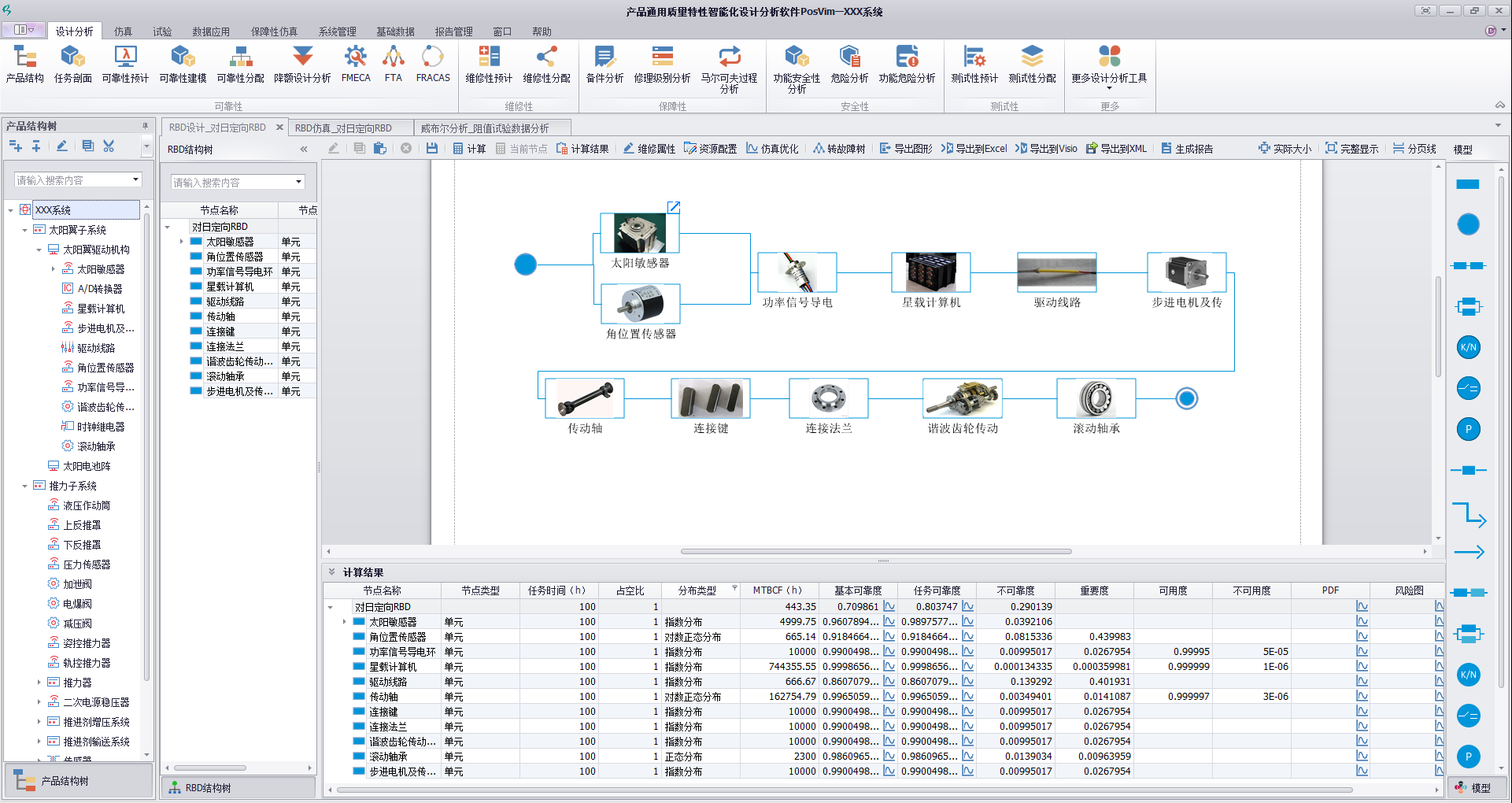The image size is (1512, 803).
Task: Select 星载计算机 in 产品结构树
Action: (100, 309)
